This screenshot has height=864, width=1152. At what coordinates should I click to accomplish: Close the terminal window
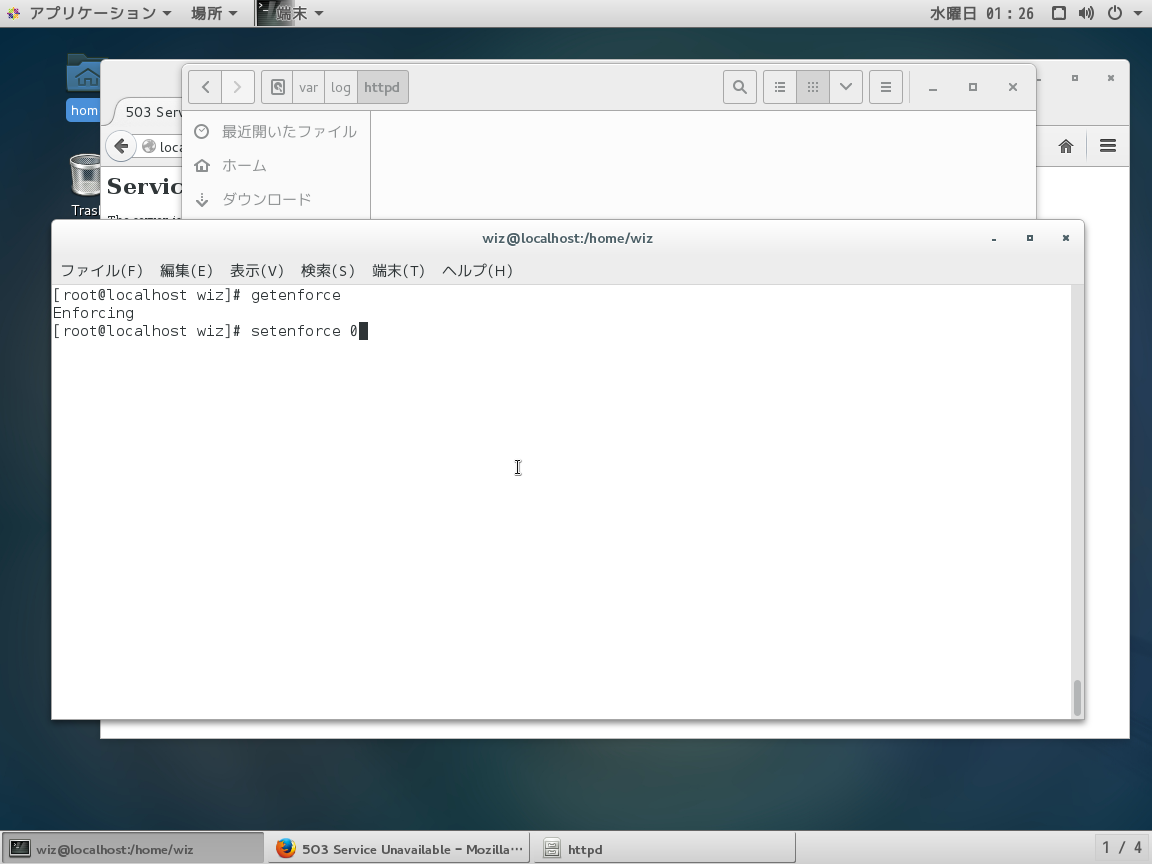1066,239
